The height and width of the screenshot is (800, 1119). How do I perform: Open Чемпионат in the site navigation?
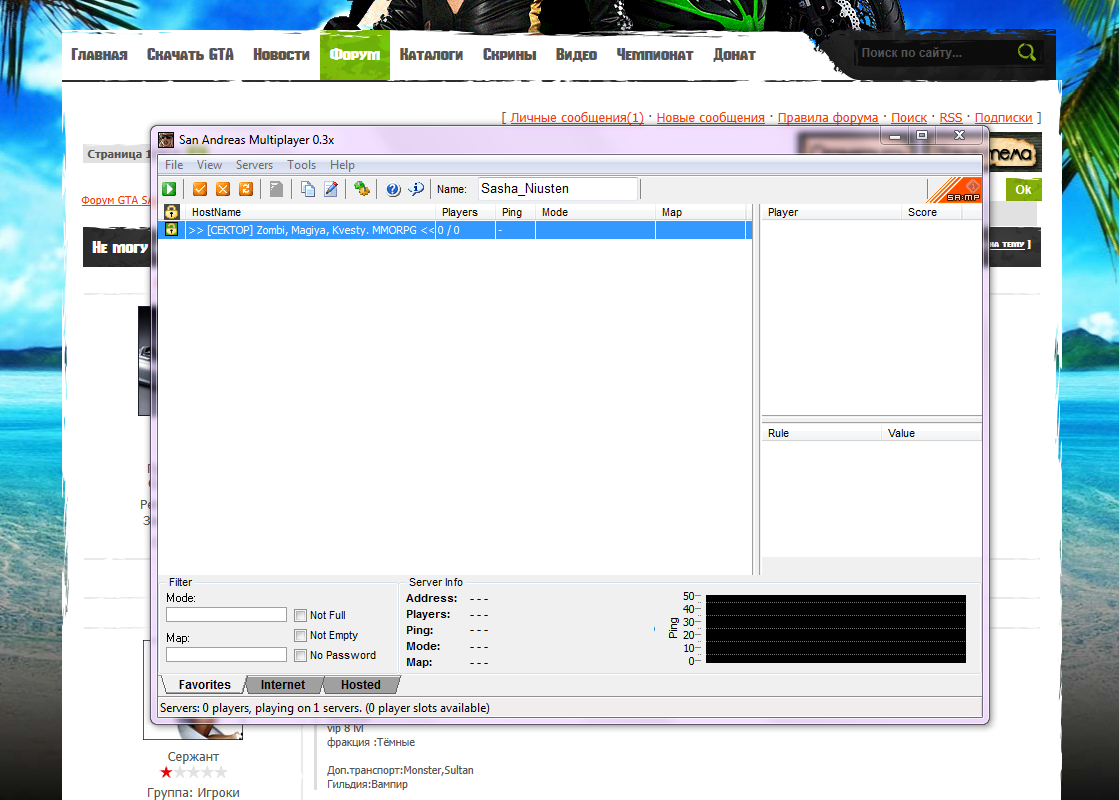click(655, 55)
